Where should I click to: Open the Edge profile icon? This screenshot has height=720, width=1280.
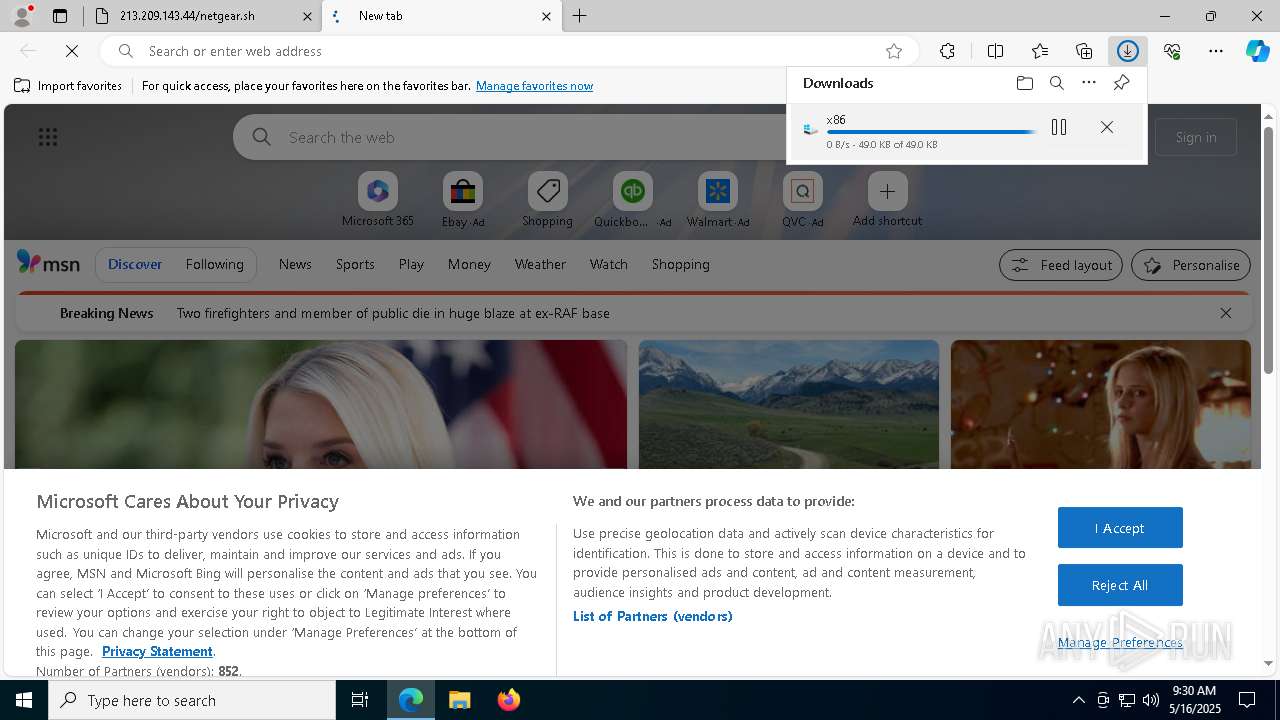[x=22, y=16]
